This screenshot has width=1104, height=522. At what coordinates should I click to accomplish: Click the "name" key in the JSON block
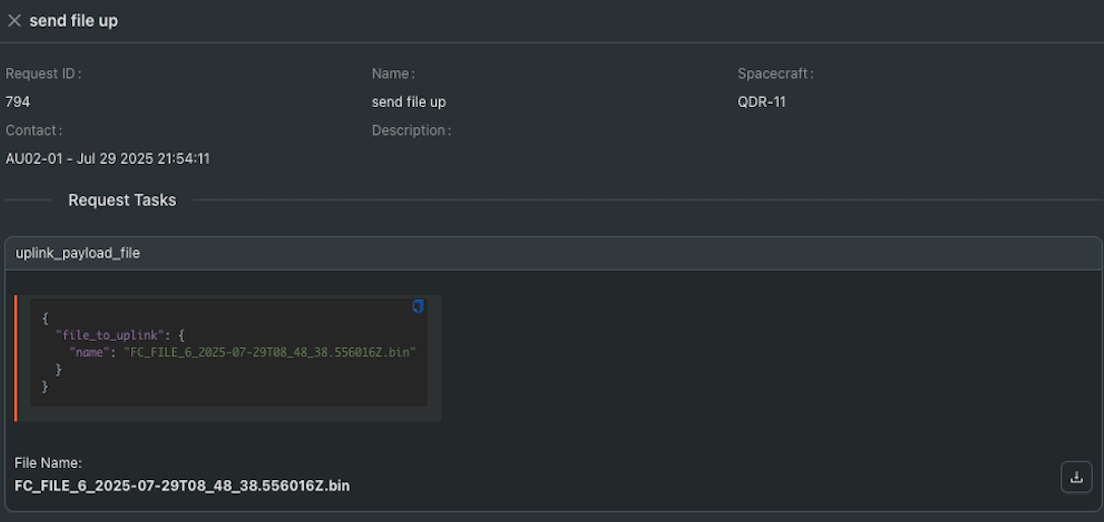(87, 352)
